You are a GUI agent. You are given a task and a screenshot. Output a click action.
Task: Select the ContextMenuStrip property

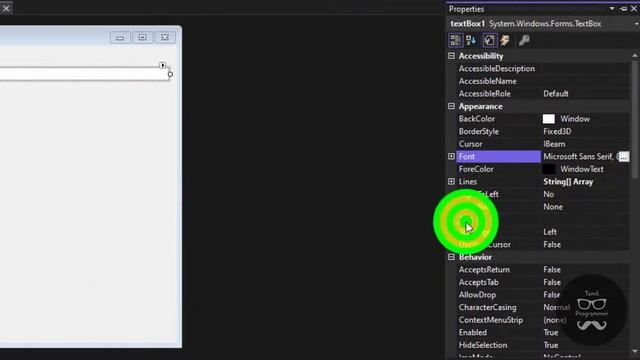tap(491, 320)
